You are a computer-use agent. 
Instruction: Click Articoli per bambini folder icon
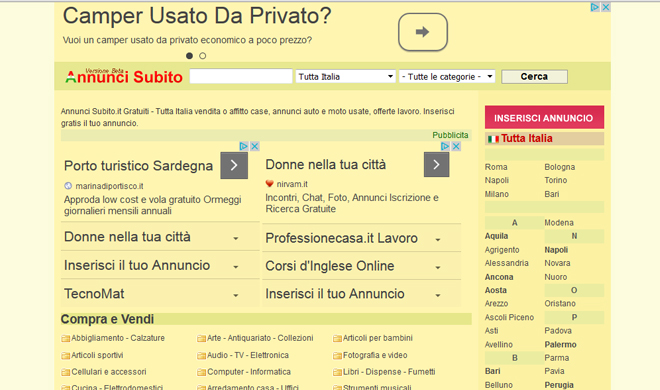(337, 338)
